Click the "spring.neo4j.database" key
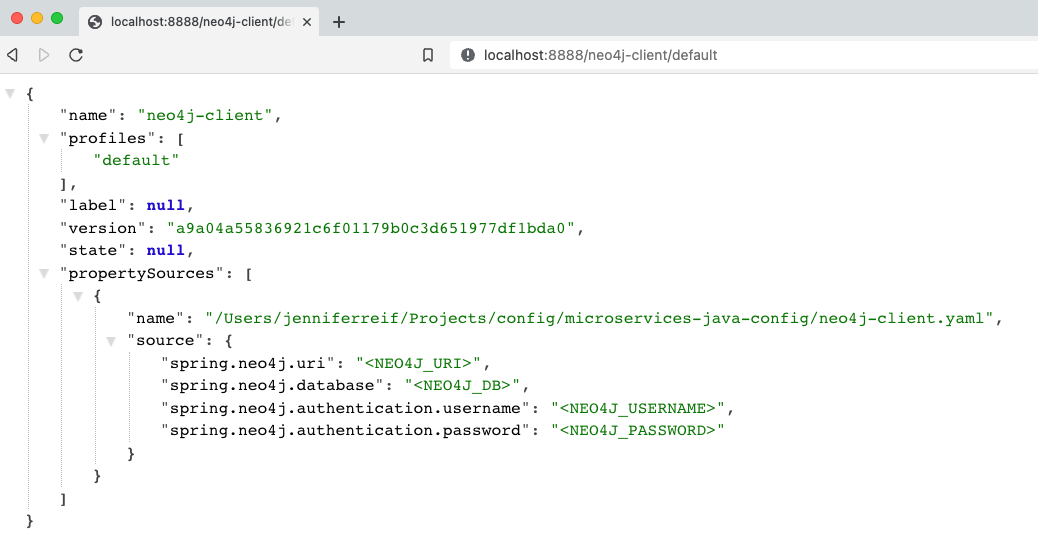The width and height of the screenshot is (1038, 544). (x=272, y=385)
